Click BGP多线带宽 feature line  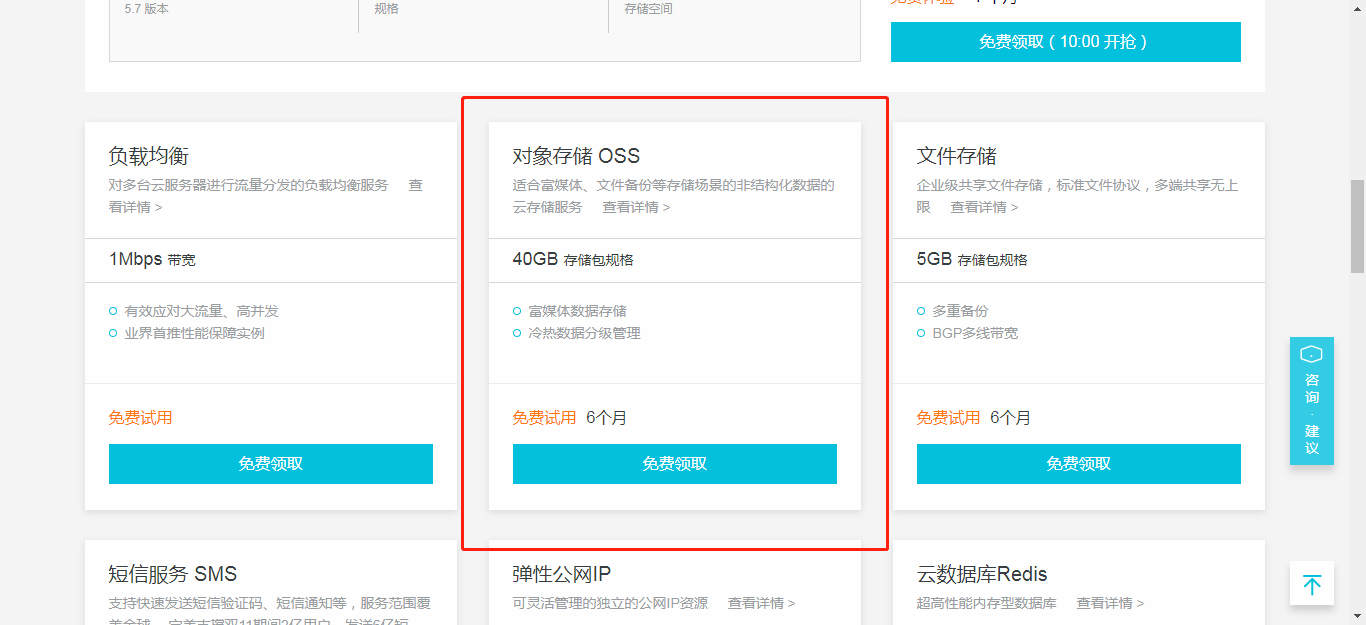click(x=976, y=333)
